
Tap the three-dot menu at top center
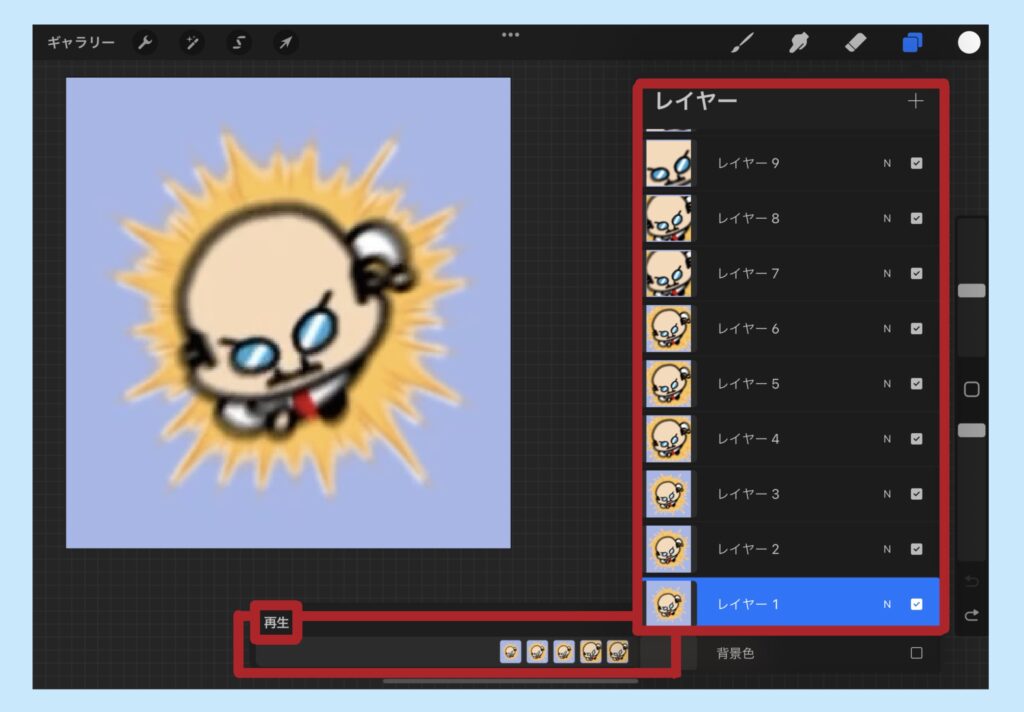click(511, 35)
